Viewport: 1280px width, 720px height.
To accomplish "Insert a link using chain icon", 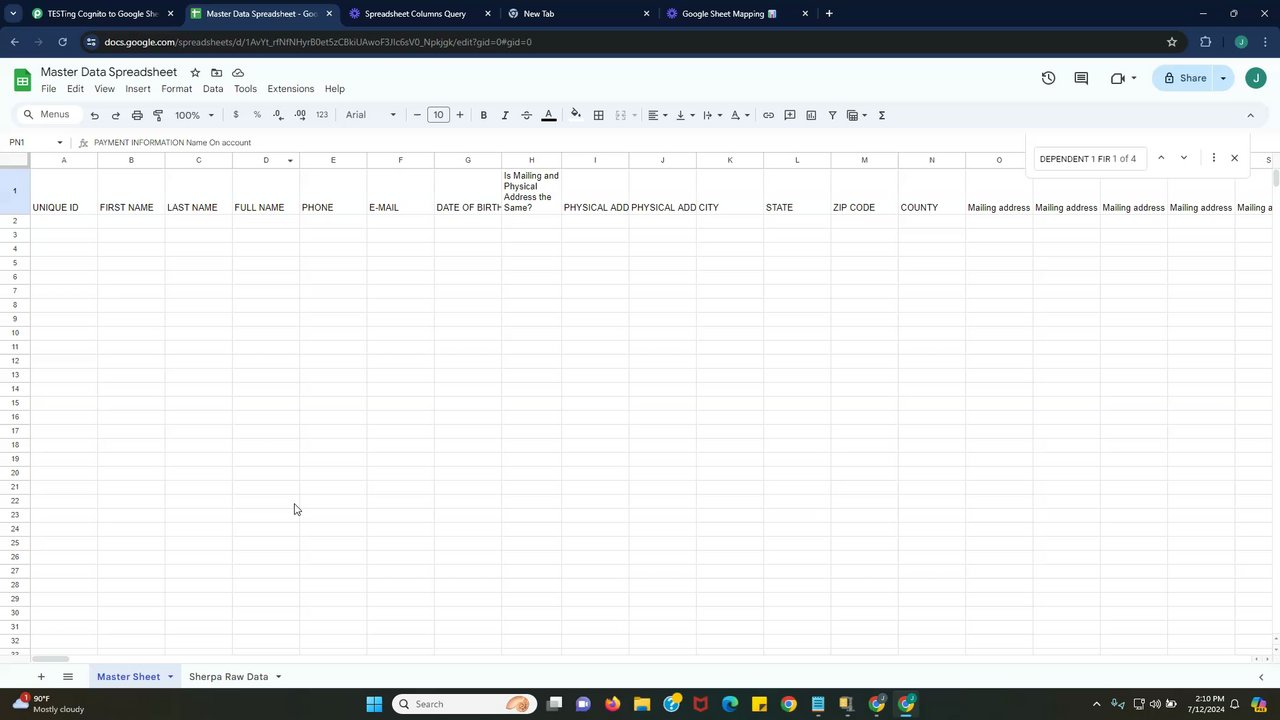I will (768, 115).
